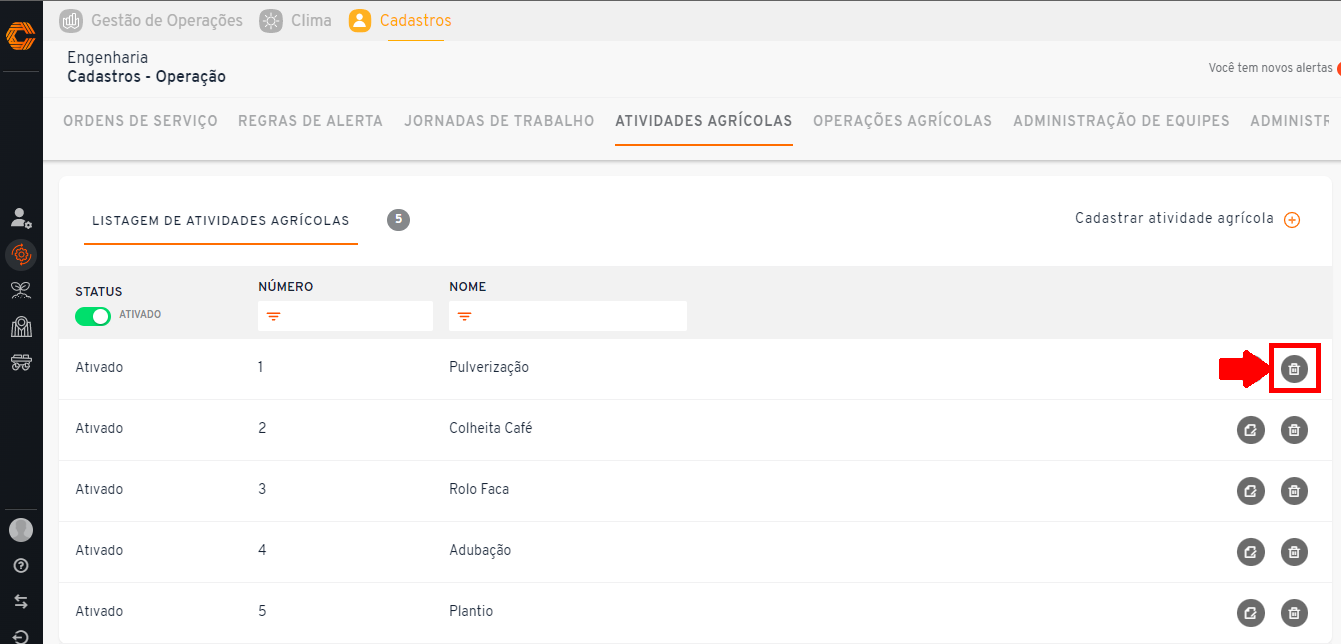Delete the Colheita Café activity

(x=1294, y=430)
